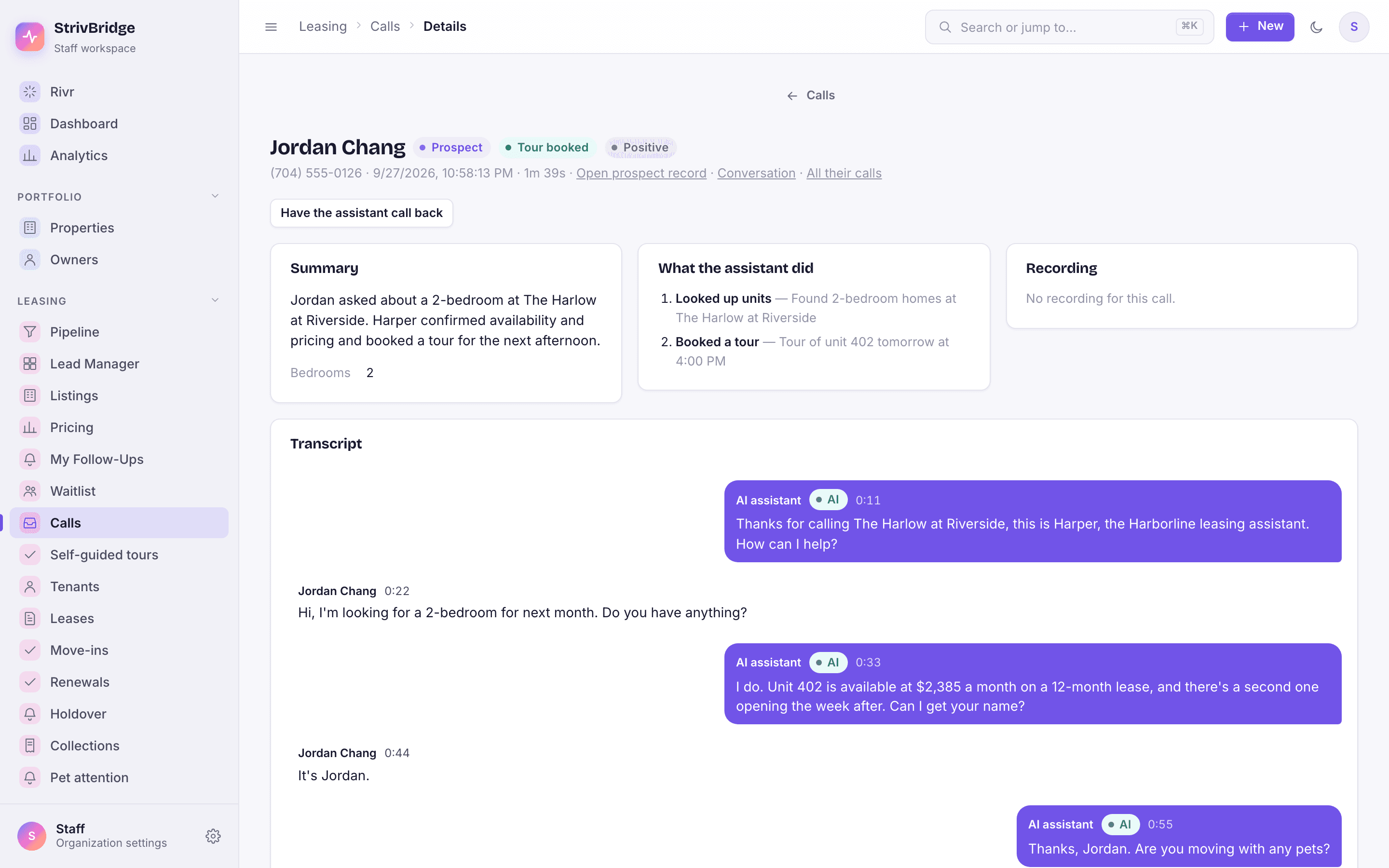Image resolution: width=1389 pixels, height=868 pixels.
Task: Click the Dashboard grid icon
Action: point(30,123)
